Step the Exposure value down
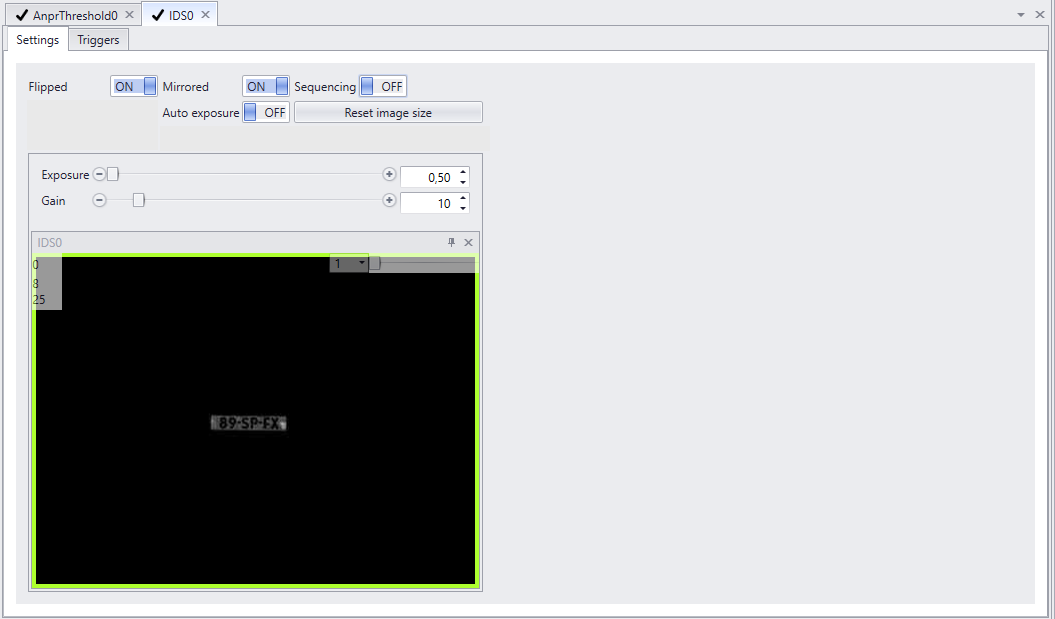Viewport: 1055px width, 619px height. coord(463,182)
